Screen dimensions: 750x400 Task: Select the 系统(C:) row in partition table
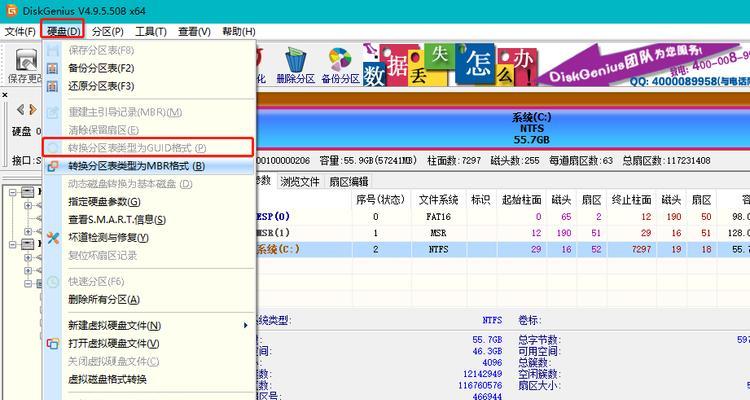[x=503, y=249]
